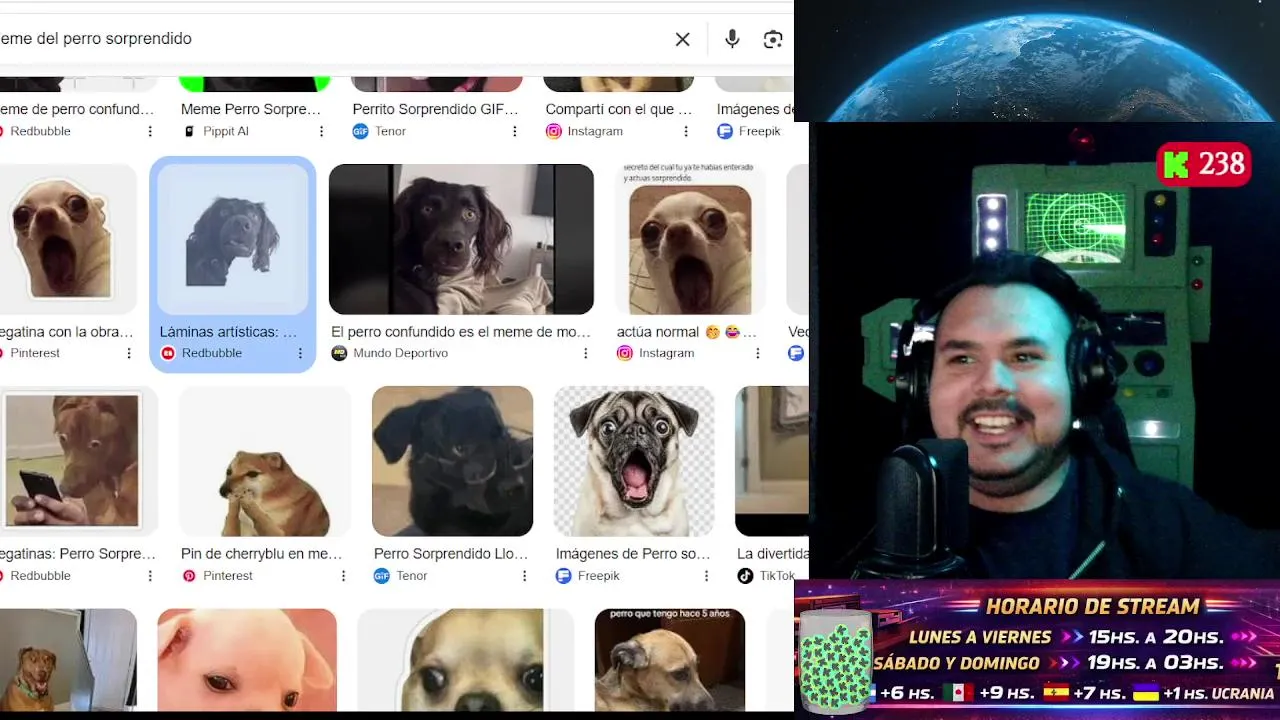Click the Instagram icon under 'Compartí con el que'
Image resolution: width=1280 pixels, height=720 pixels.
[x=553, y=131]
